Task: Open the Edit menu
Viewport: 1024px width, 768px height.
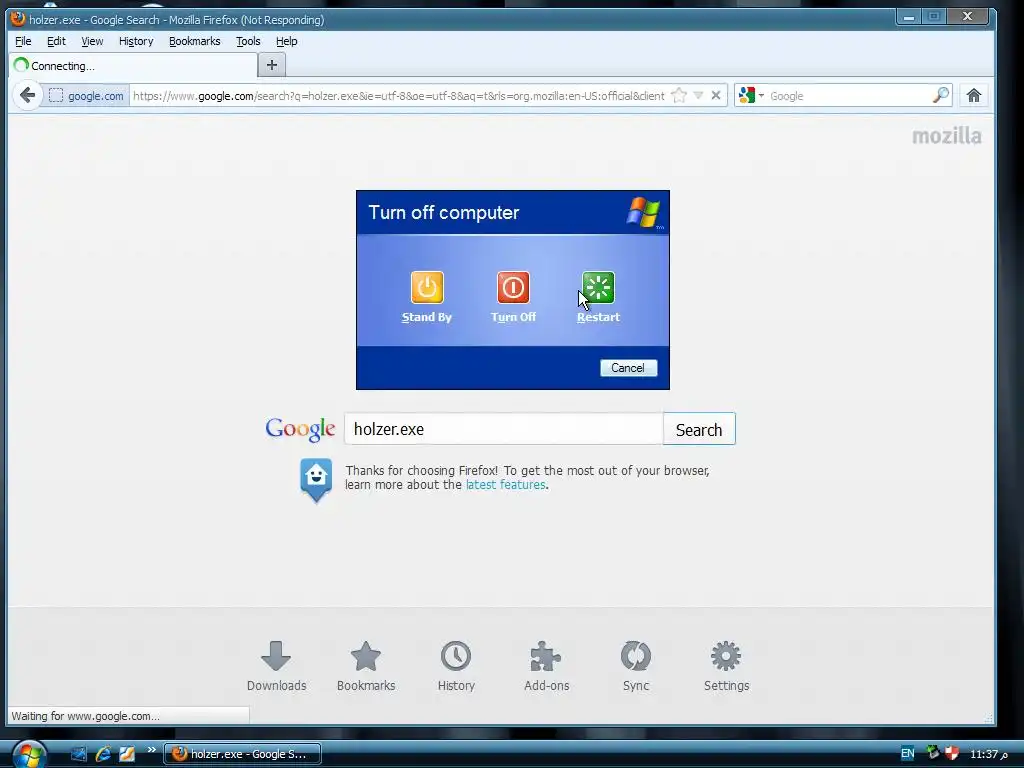Action: click(56, 41)
